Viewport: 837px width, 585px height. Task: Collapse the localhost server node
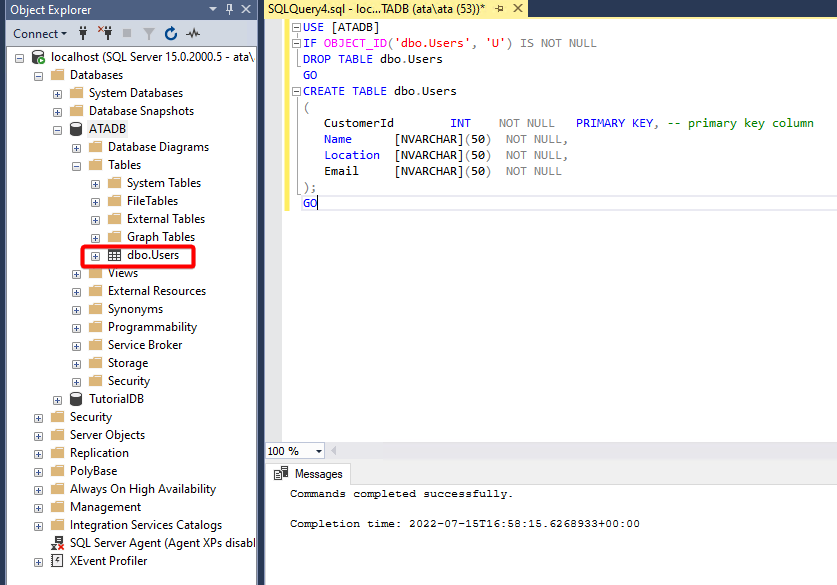coord(20,58)
